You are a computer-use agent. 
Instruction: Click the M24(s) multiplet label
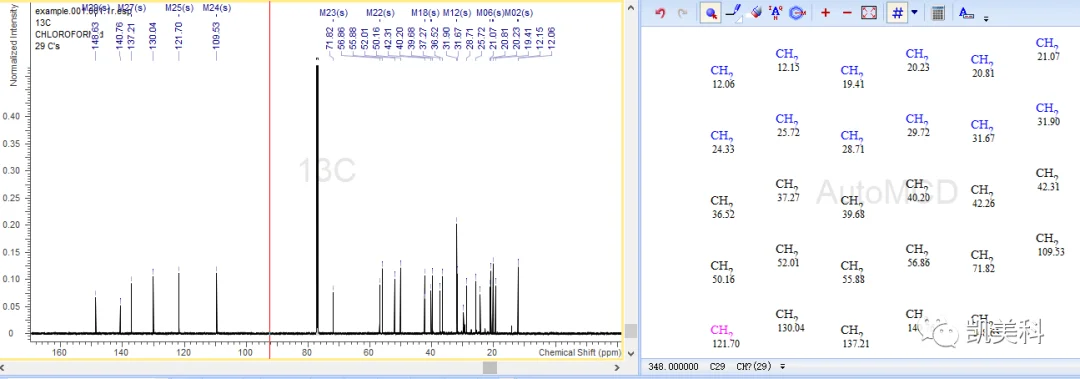[217, 8]
